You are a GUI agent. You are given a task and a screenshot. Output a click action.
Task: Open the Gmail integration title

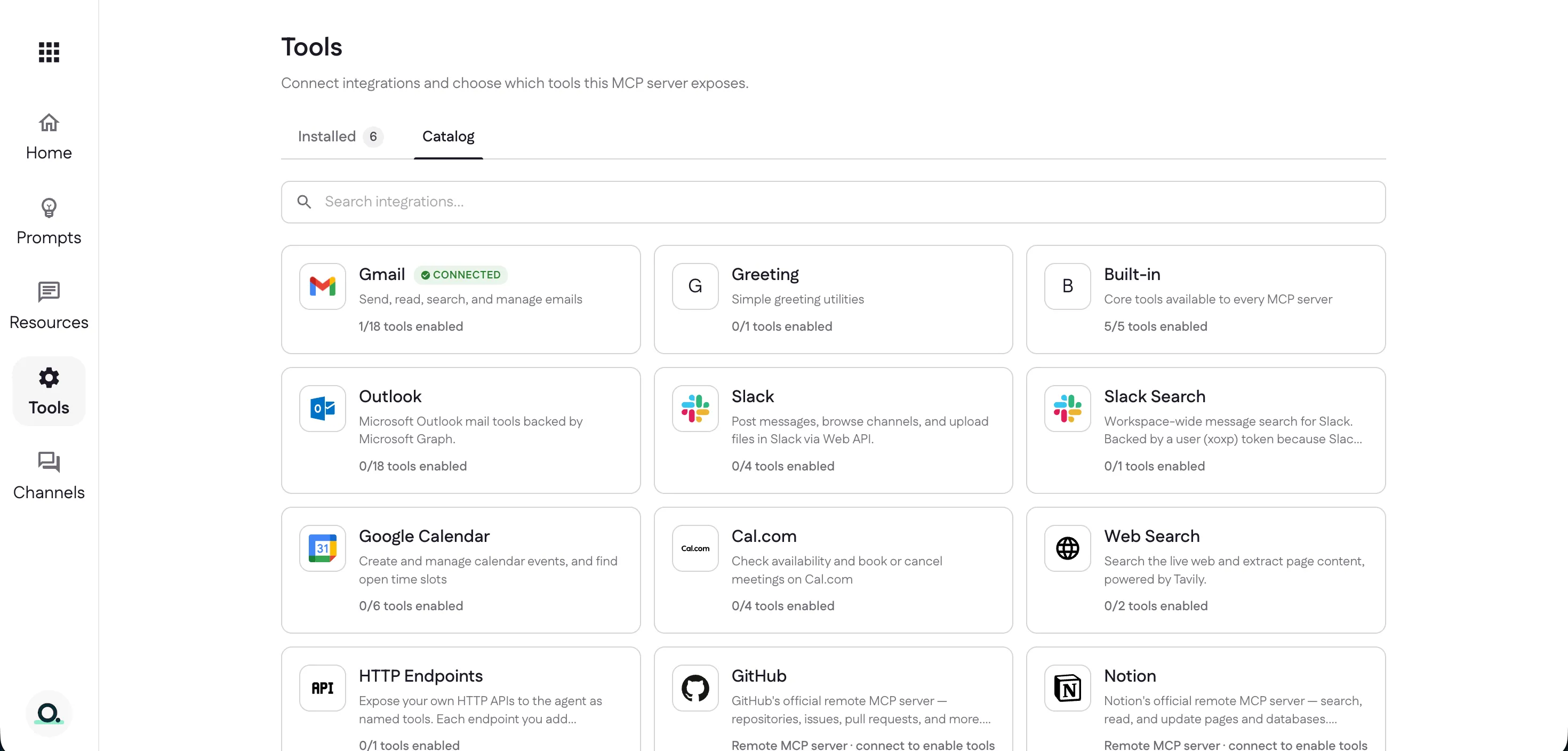pyautogui.click(x=382, y=275)
